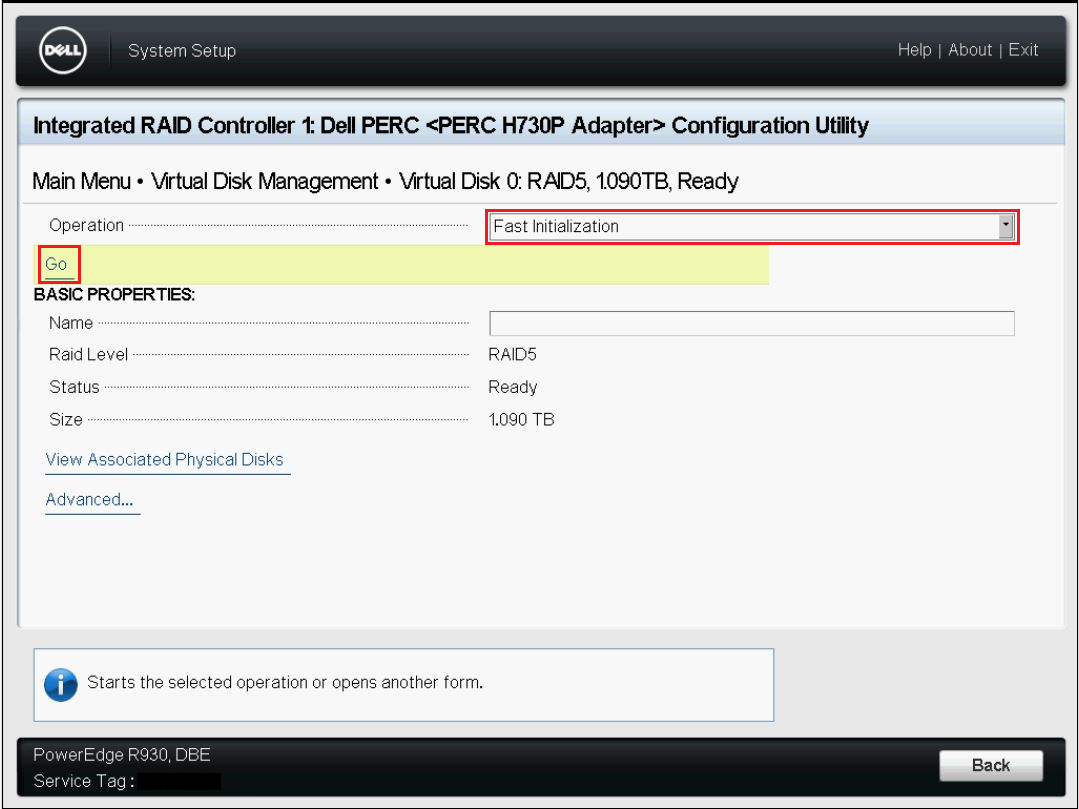
Task: Click the blue information icon
Action: point(61,684)
